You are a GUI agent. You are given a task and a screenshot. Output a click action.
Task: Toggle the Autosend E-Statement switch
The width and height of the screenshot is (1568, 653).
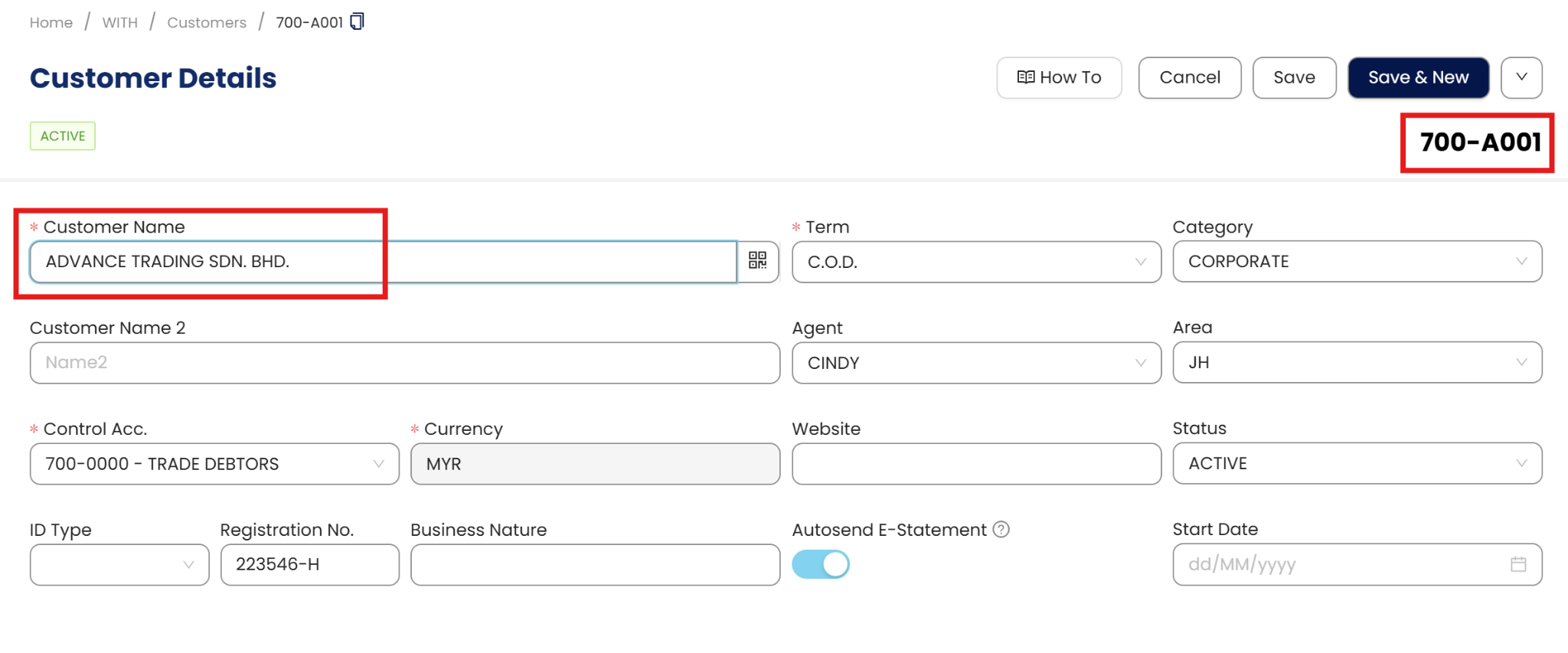(821, 565)
